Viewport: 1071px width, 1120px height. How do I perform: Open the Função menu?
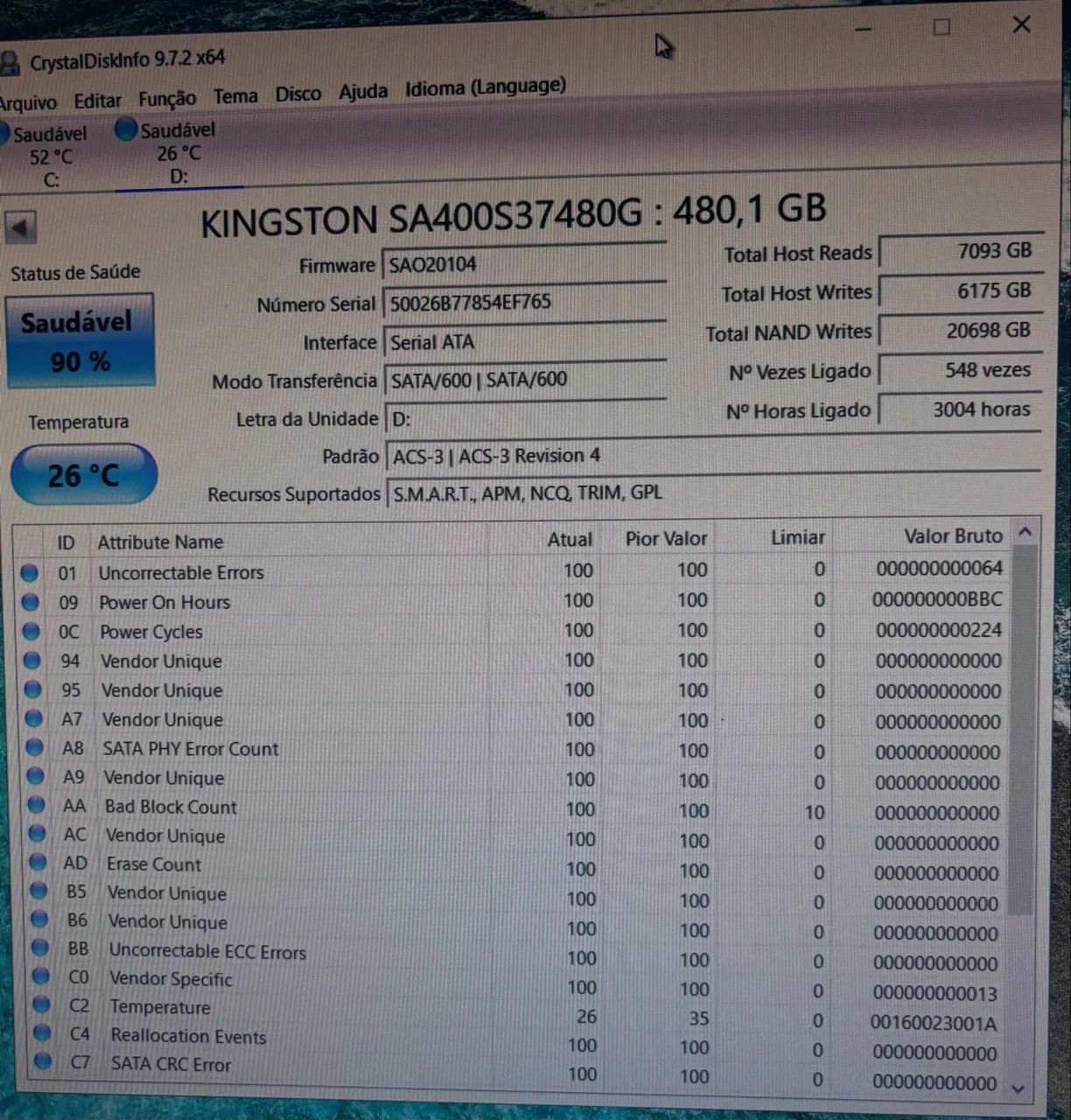coord(167,98)
